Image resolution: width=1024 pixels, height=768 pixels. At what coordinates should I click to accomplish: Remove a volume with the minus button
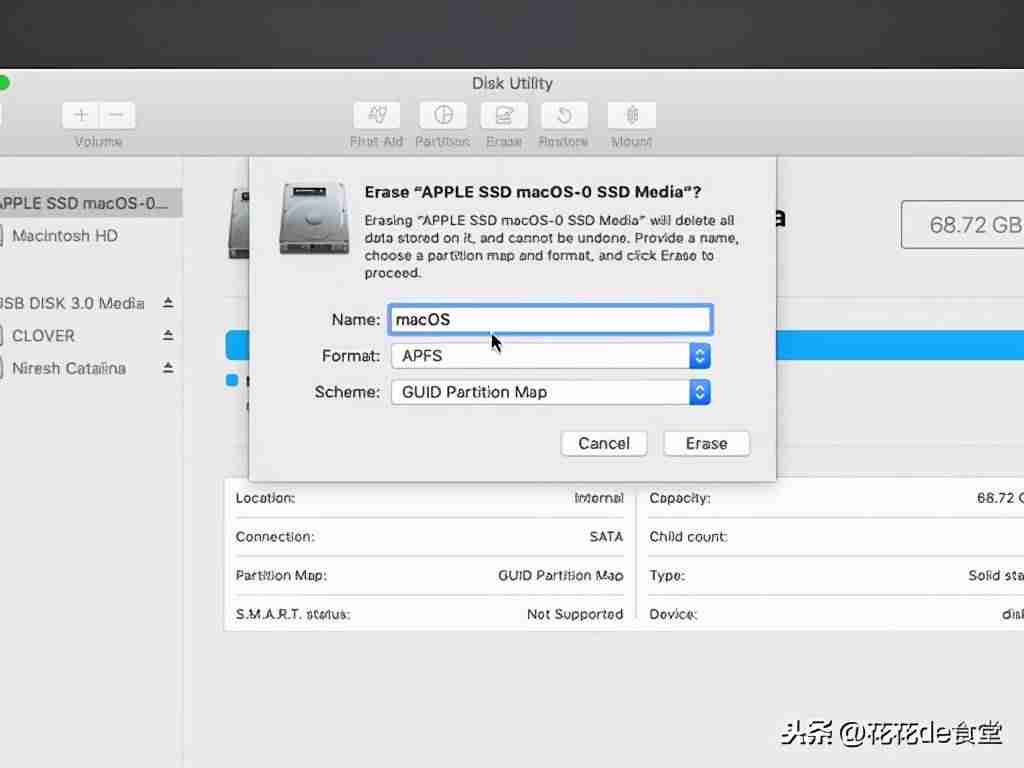point(117,116)
